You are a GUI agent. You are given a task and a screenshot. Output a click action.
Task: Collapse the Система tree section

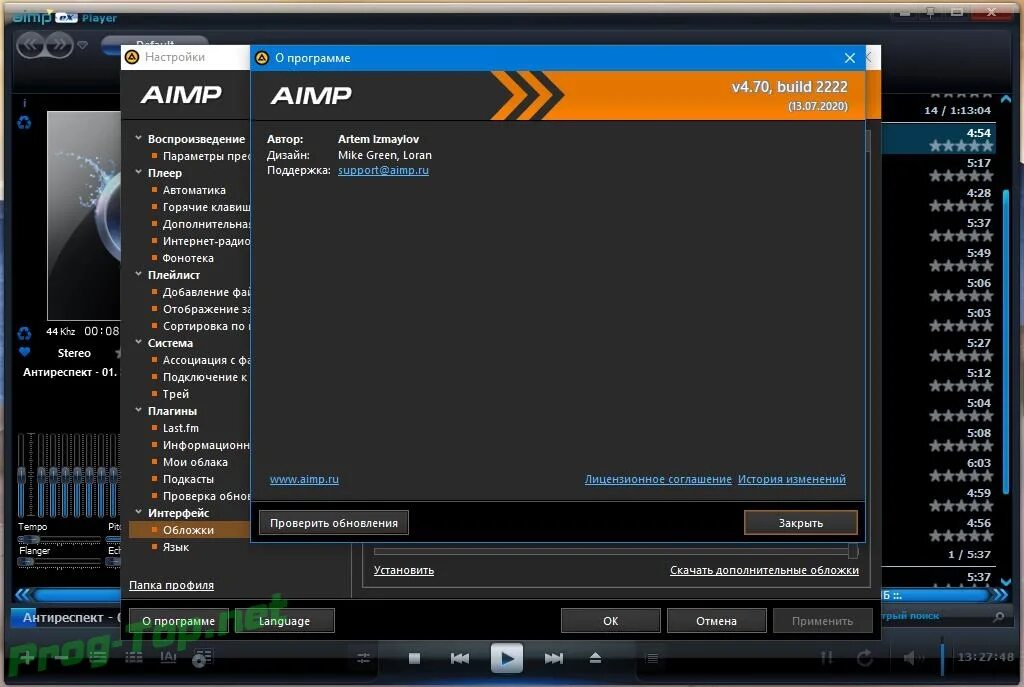click(138, 342)
